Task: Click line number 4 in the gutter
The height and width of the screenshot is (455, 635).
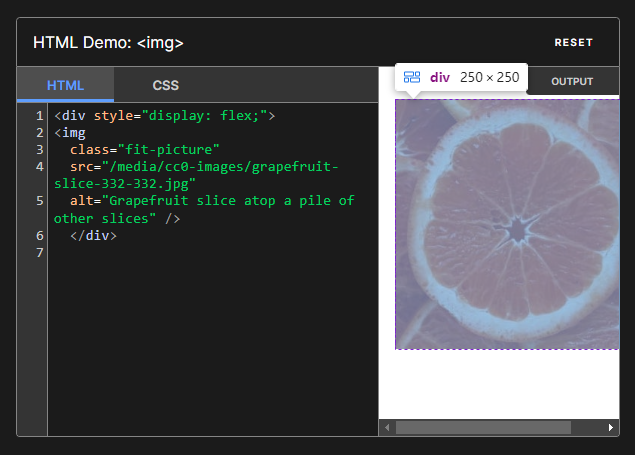Action: tap(38, 166)
